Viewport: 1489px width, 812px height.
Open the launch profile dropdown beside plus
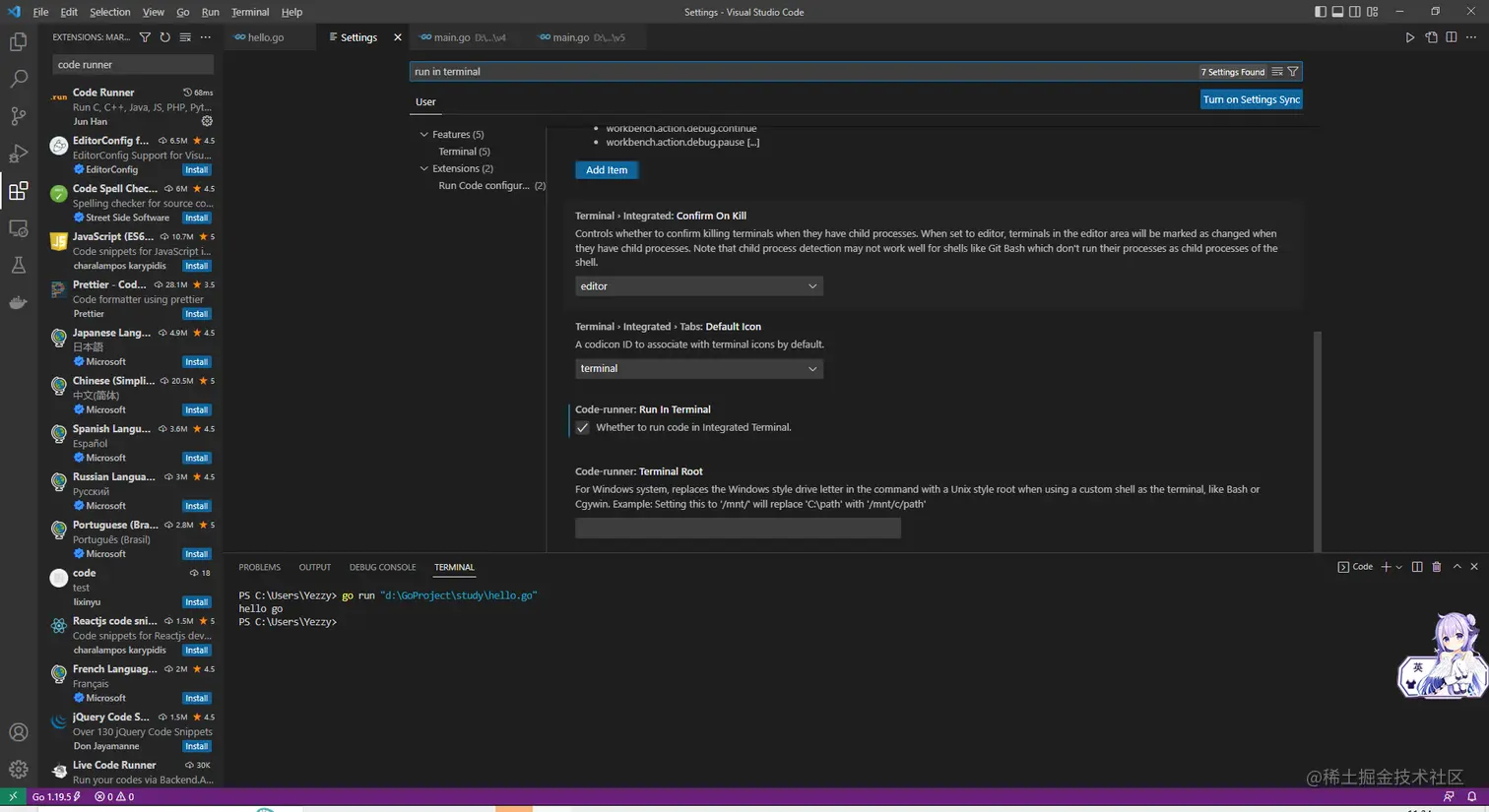(1398, 568)
